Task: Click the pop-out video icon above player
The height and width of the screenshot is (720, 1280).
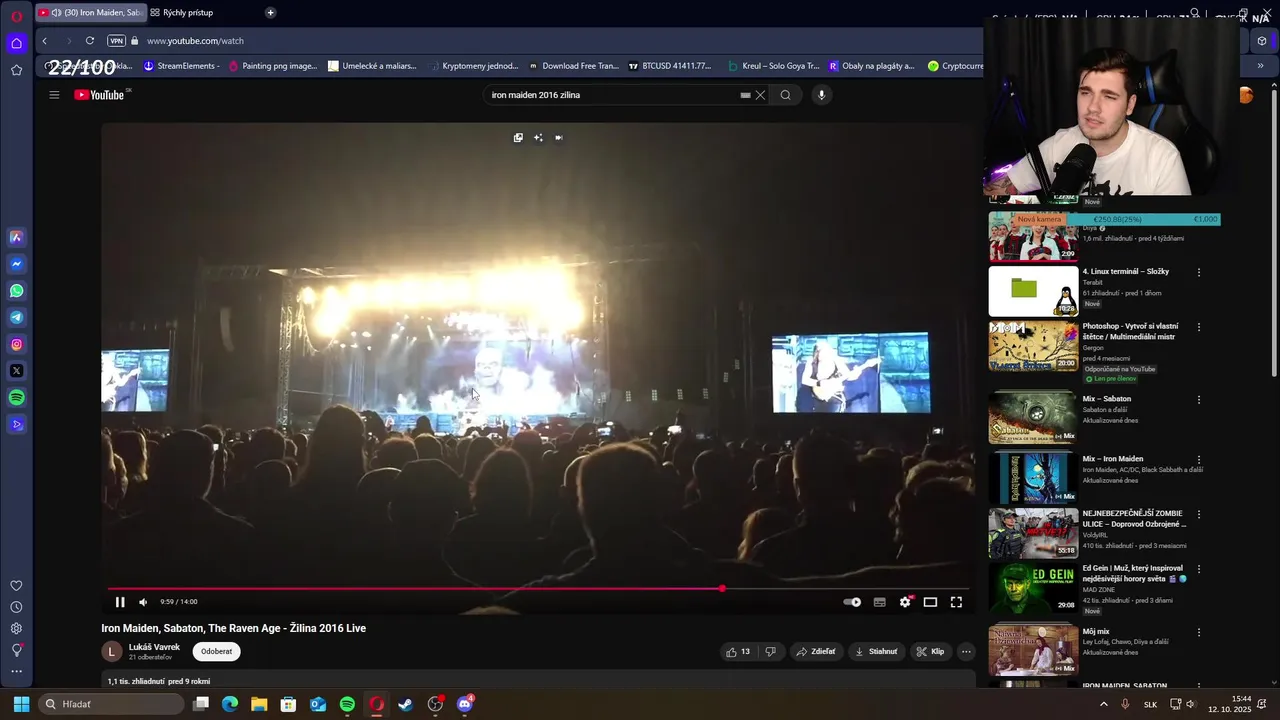Action: click(518, 138)
